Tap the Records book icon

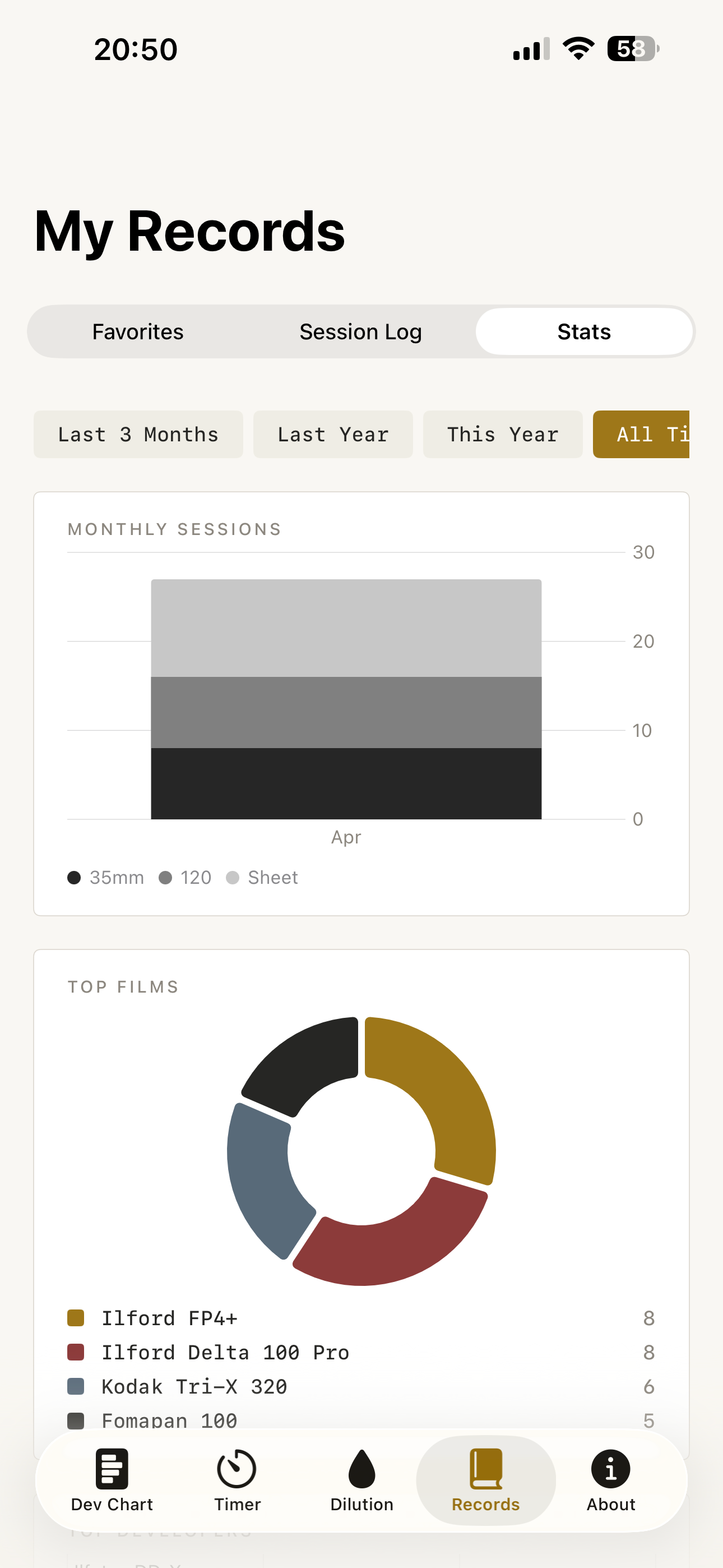(486, 1468)
